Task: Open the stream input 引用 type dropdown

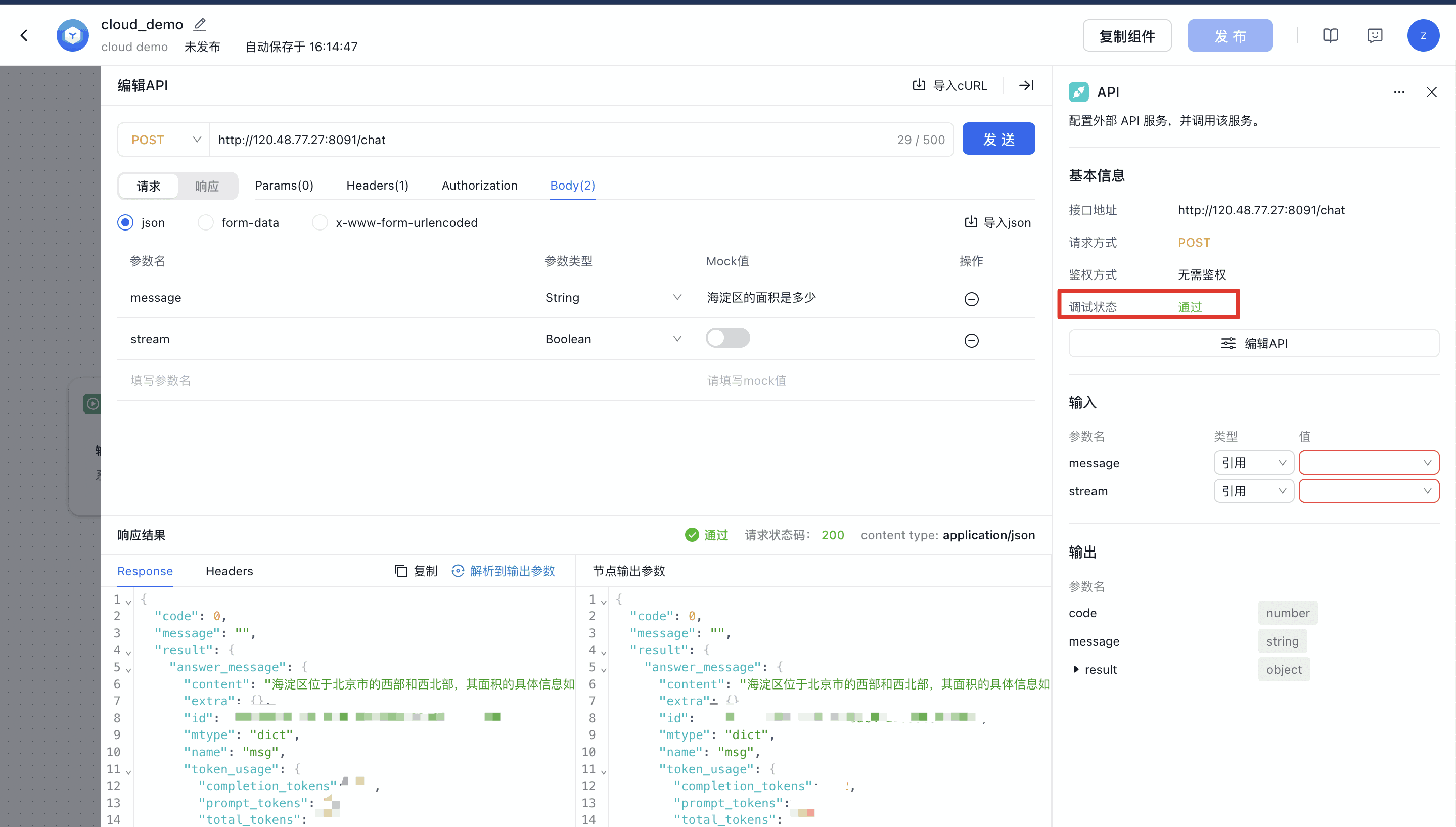Action: point(1253,491)
